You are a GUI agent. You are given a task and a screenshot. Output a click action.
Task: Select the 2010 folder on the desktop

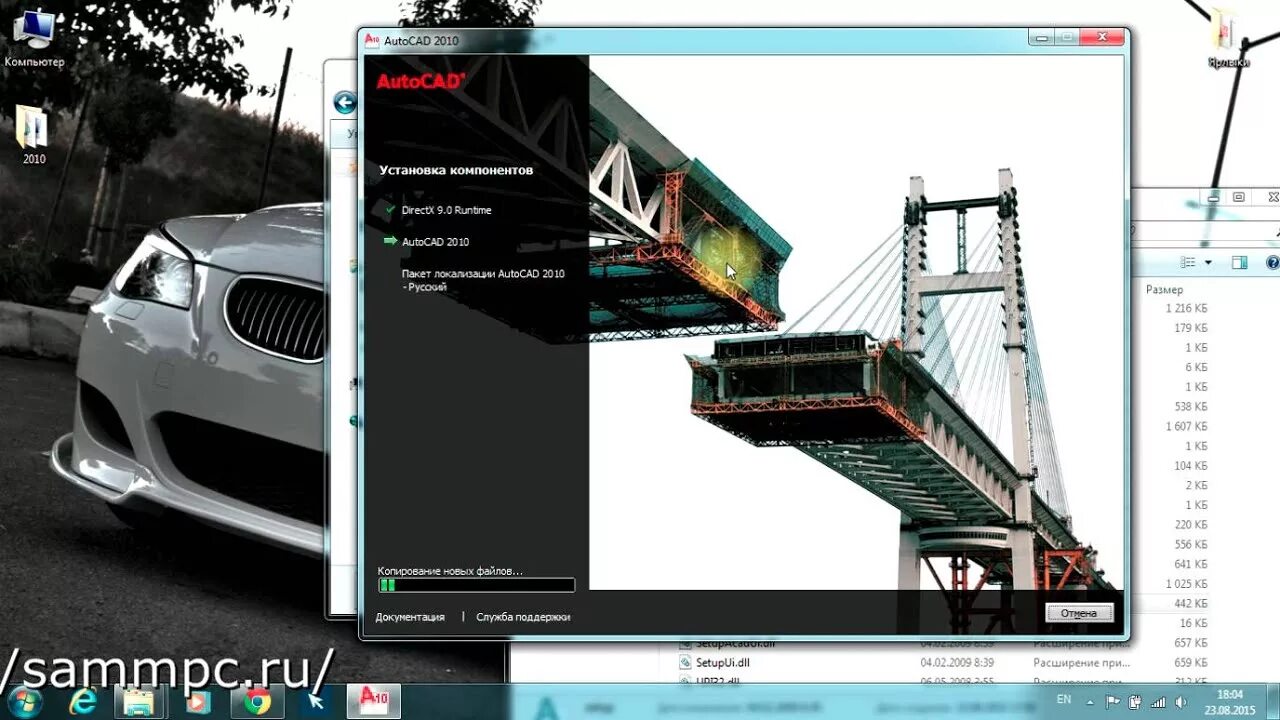[x=33, y=135]
